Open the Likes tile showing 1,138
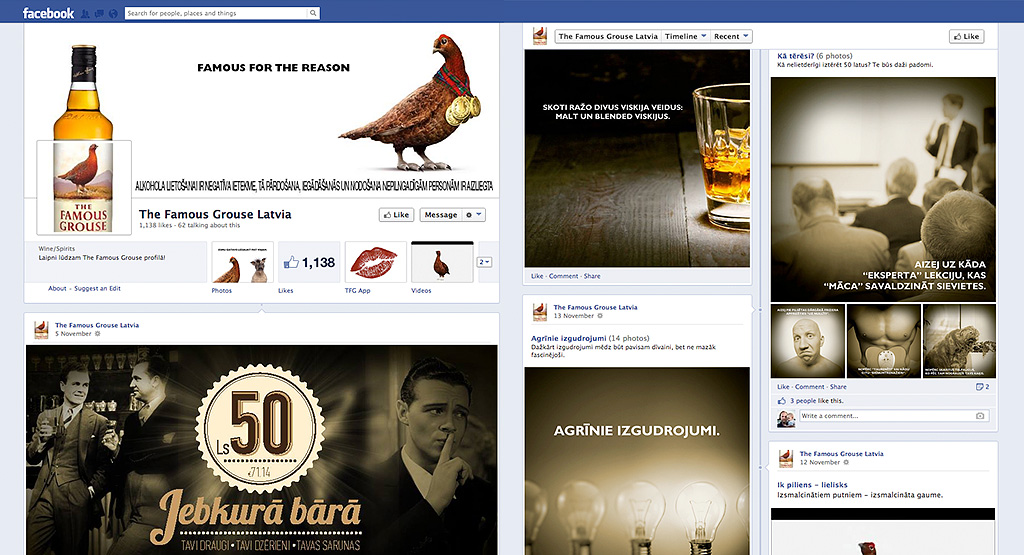Viewport: 1024px width, 555px height. (309, 262)
